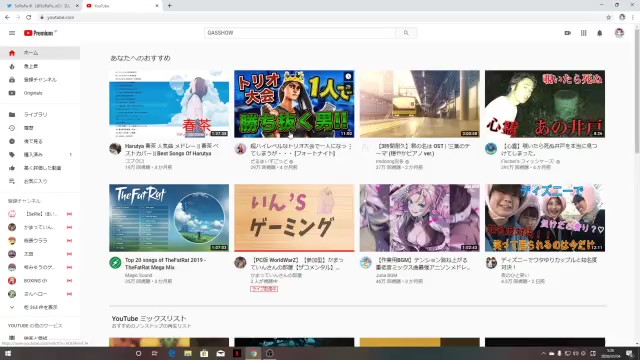Open the 【SeRe】 subscribed channel
640x360 pixels.
pos(40,214)
